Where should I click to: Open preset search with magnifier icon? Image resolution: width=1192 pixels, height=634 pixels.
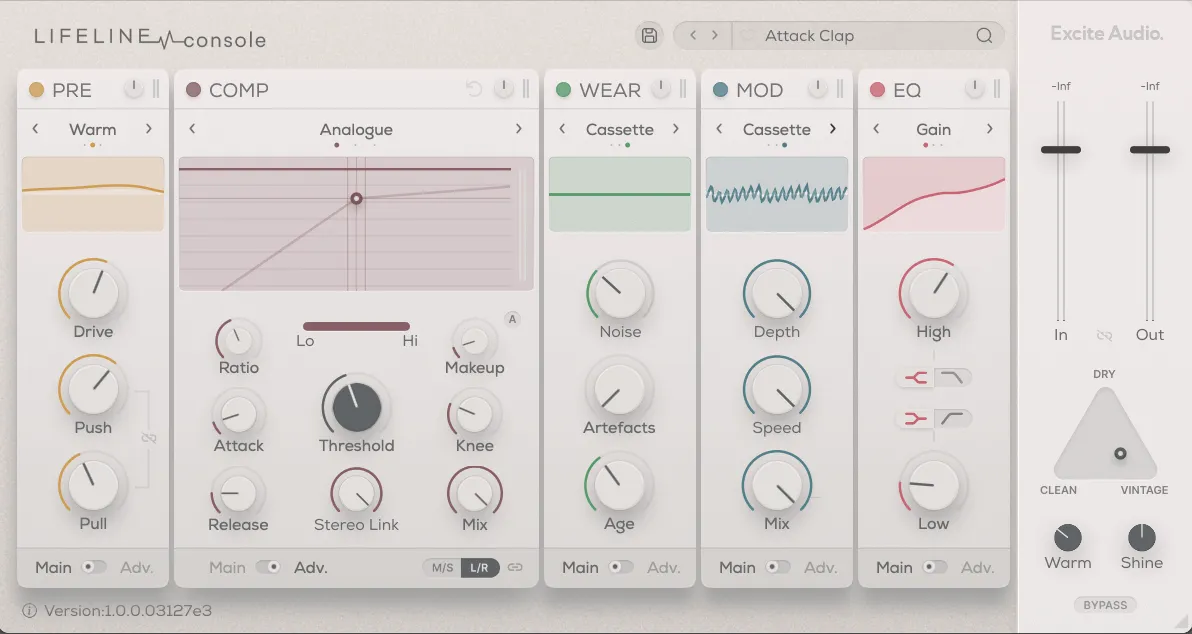pos(984,36)
